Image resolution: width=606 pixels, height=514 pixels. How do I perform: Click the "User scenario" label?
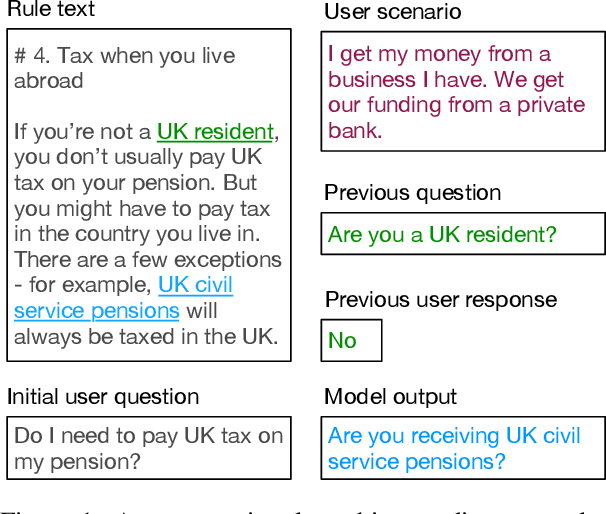click(393, 12)
